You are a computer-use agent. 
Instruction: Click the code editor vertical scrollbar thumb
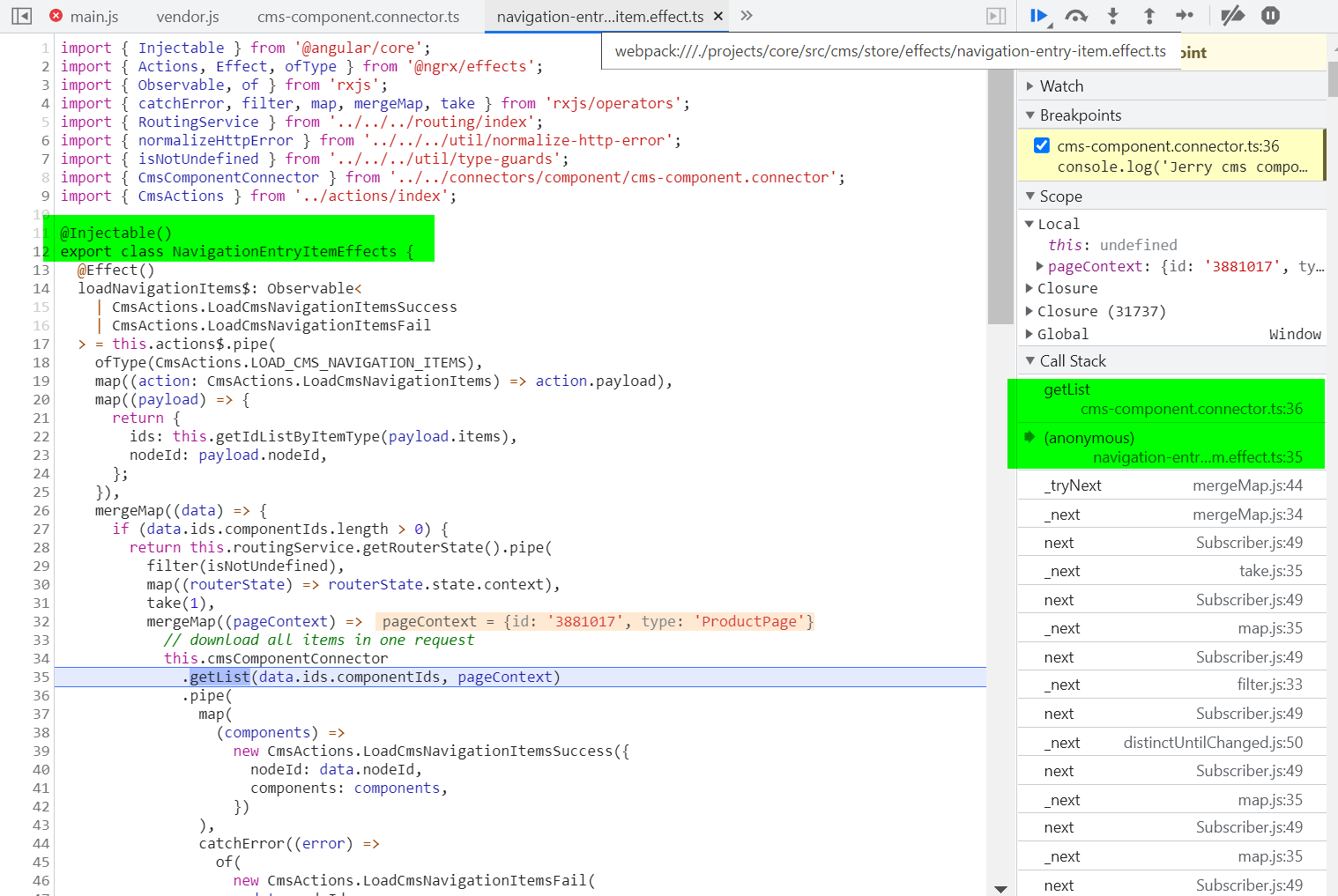click(1000, 196)
